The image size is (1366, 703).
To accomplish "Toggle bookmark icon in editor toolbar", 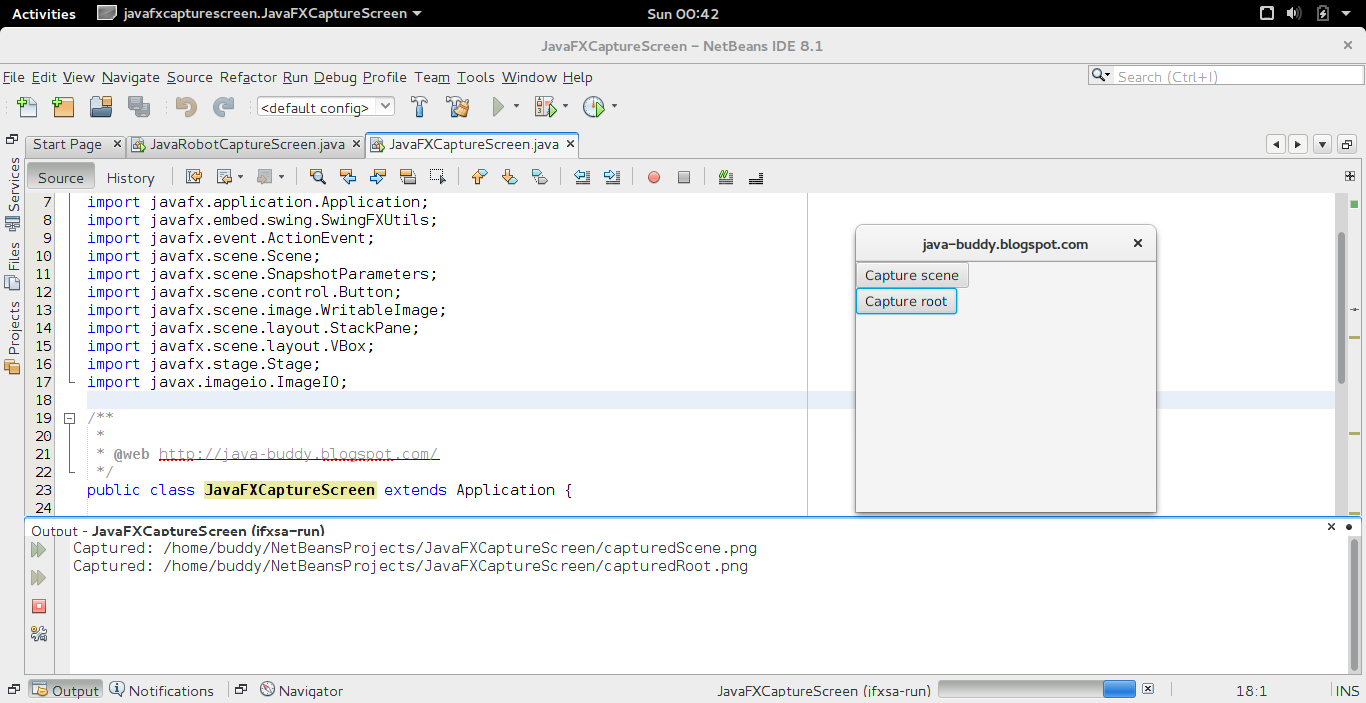I will point(539,177).
